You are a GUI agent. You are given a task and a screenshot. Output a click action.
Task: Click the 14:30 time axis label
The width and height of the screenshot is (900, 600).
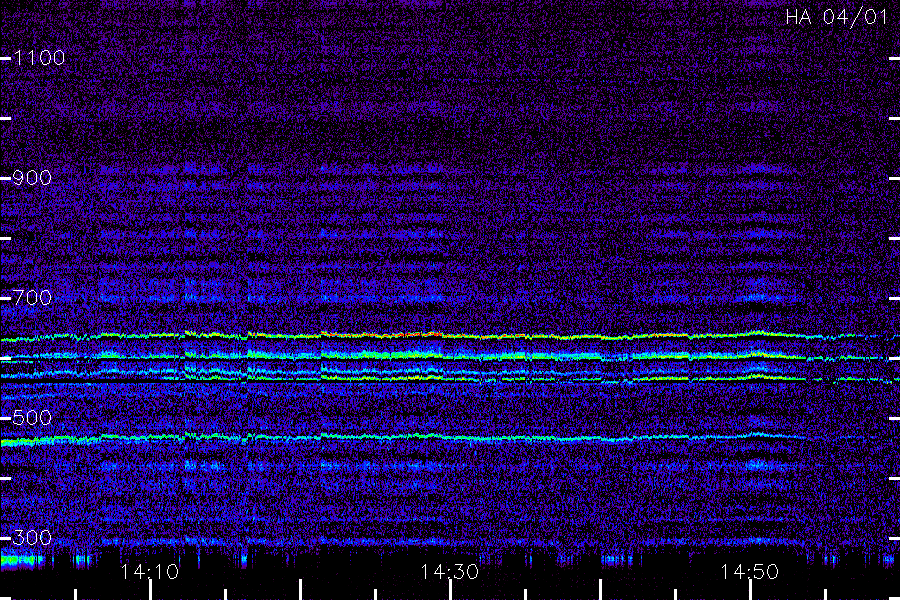coord(449,572)
